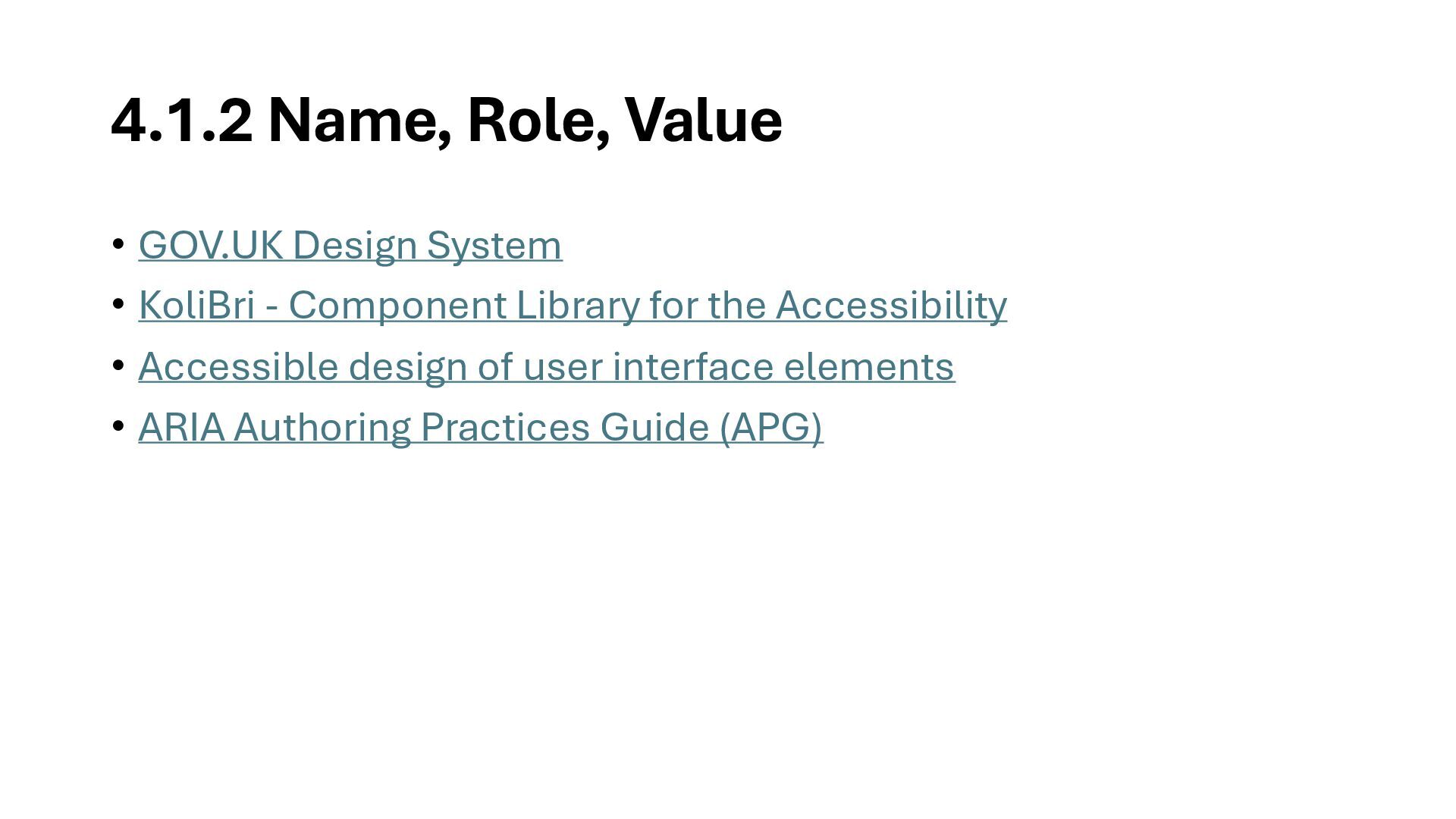Click the word "GOV.UK" in first link
1456x819 pixels.
click(x=210, y=245)
